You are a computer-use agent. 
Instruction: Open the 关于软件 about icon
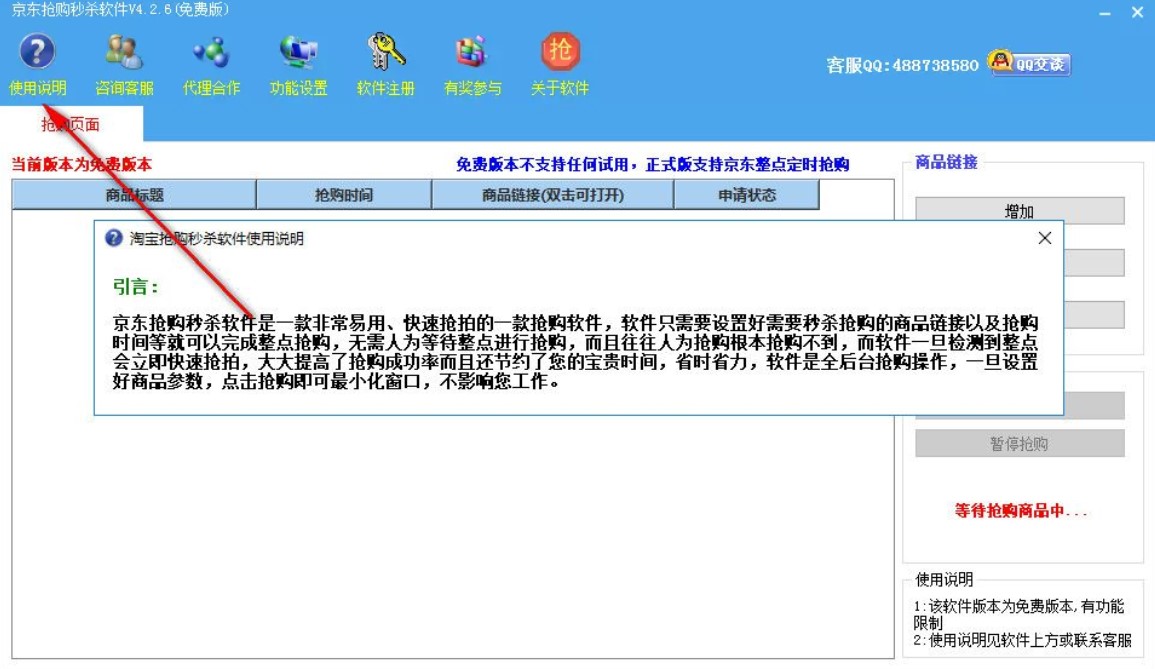tap(559, 60)
